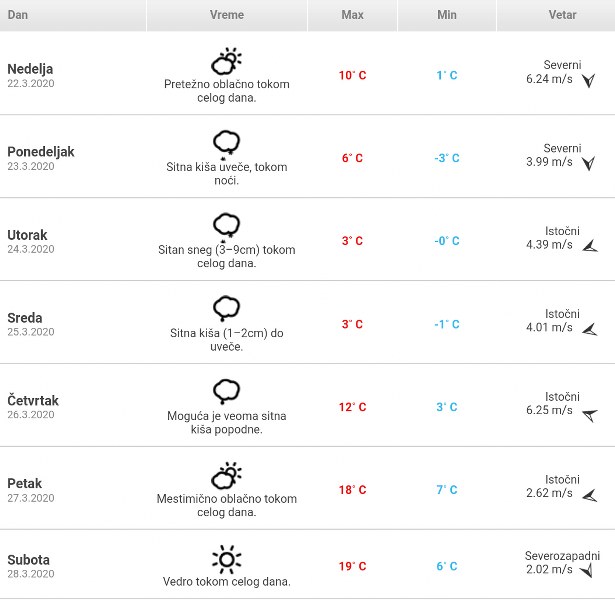Click Sunday's north wind direction arrow
Image resolution: width=615 pixels, height=600 pixels.
[x=588, y=81]
